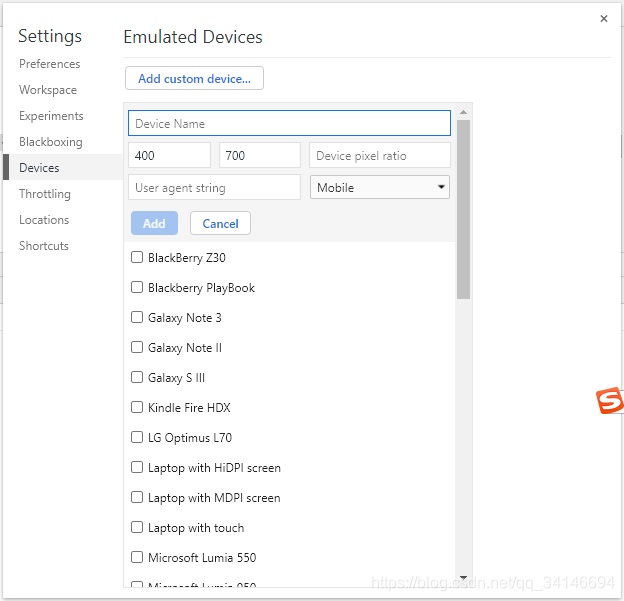Open the Mobile device type dropdown
This screenshot has width=624, height=601.
[x=380, y=187]
